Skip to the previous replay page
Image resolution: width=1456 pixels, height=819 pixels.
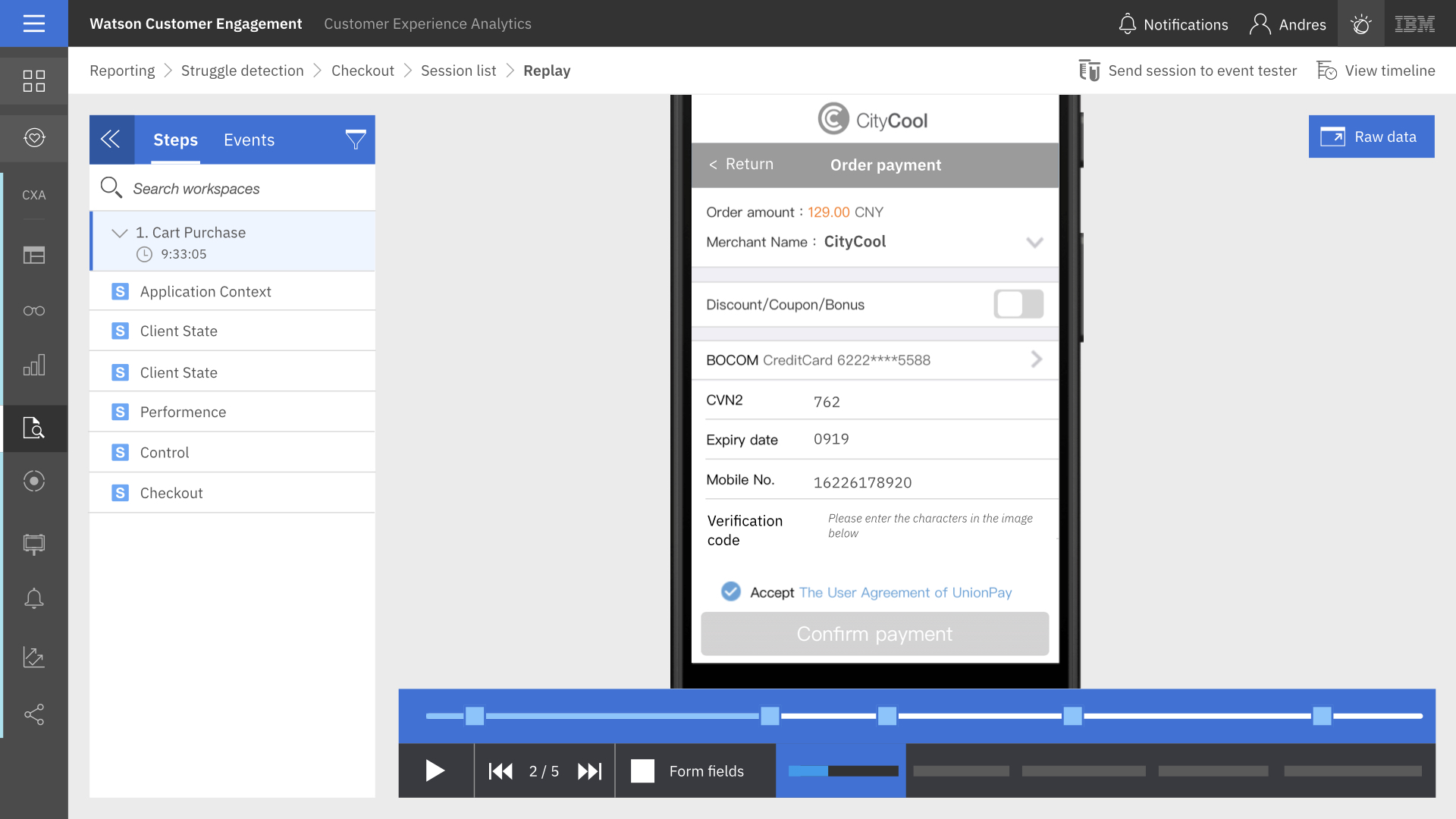point(500,771)
